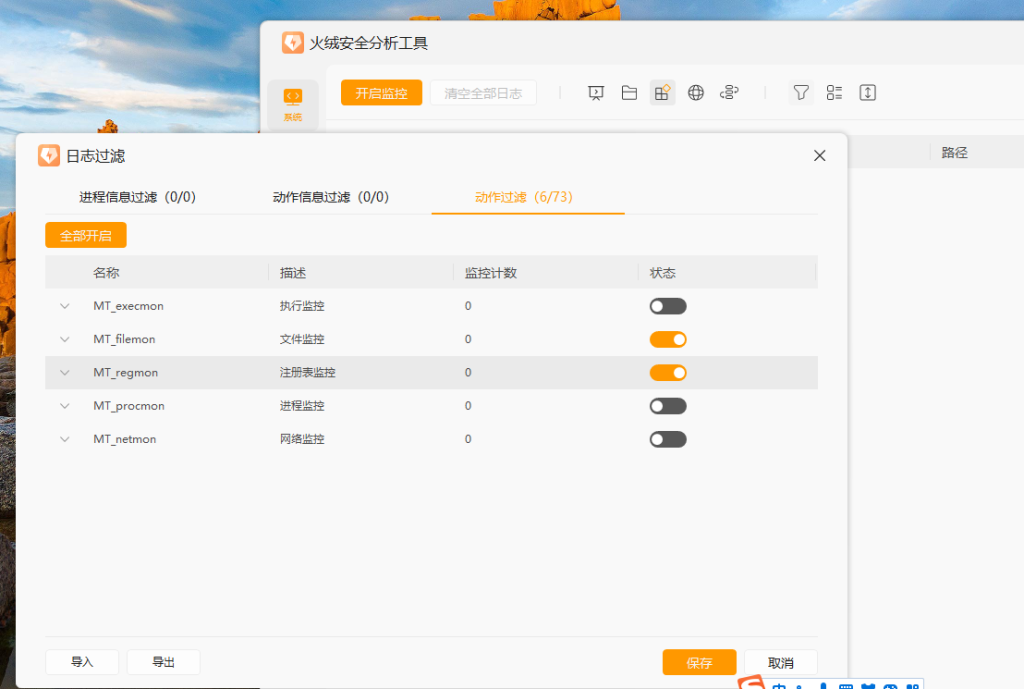Screen dimensions: 1024x689
Task: Click the 文件监控 description
Action: point(302,340)
